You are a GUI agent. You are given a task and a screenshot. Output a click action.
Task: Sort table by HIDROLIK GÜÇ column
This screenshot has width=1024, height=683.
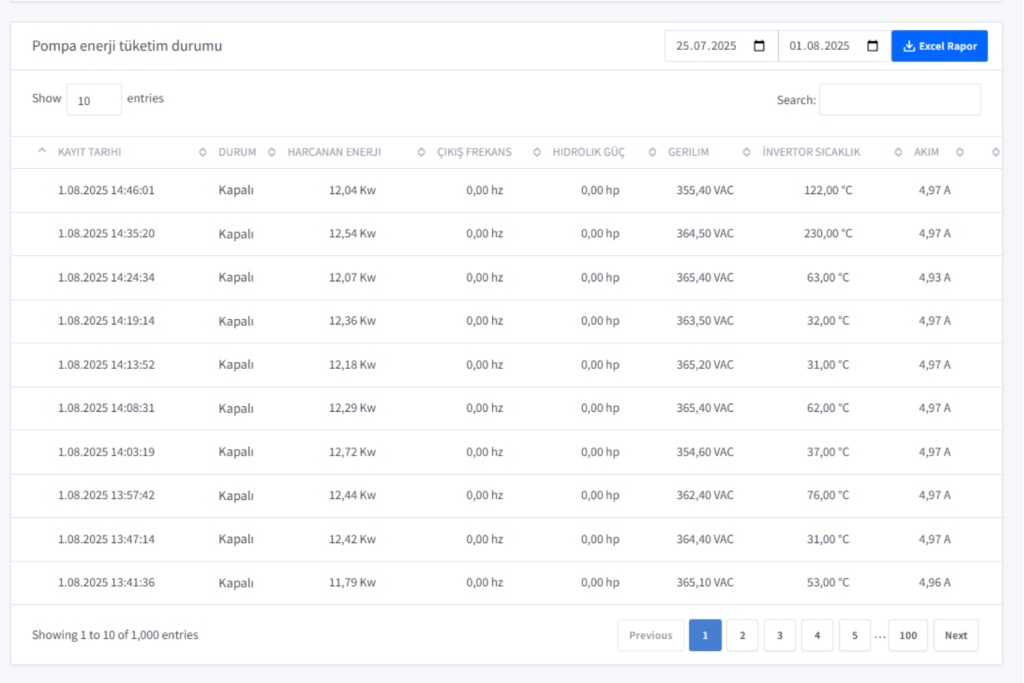point(588,152)
